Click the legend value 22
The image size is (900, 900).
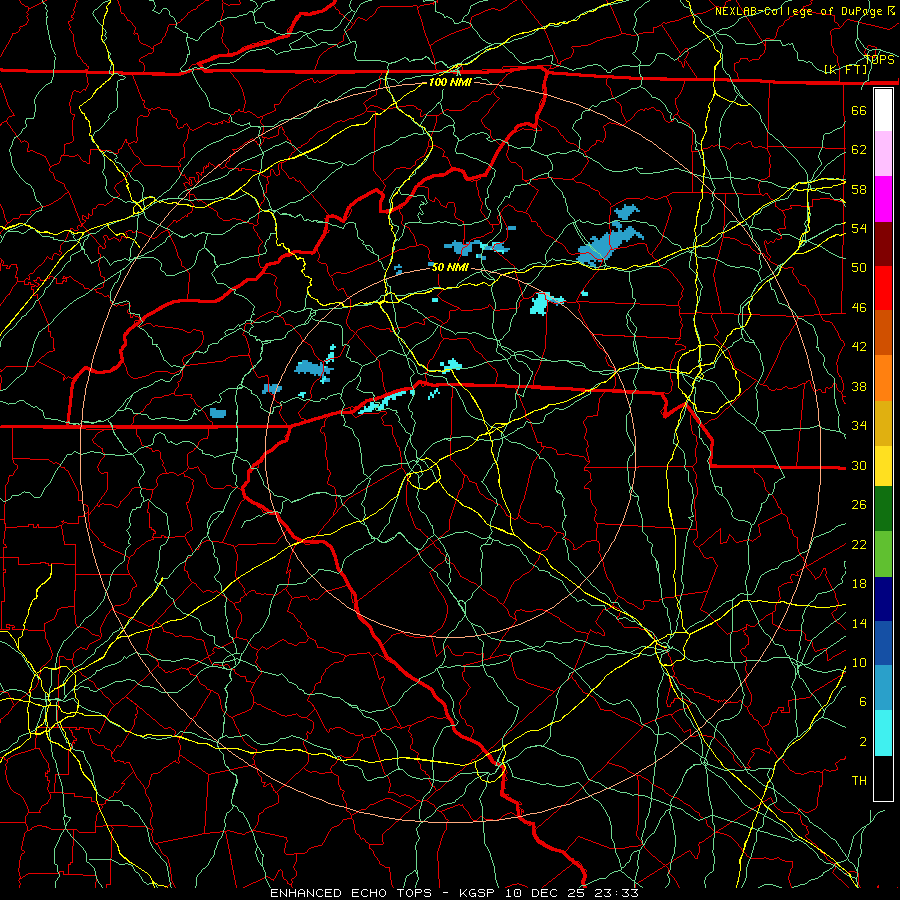(x=859, y=544)
